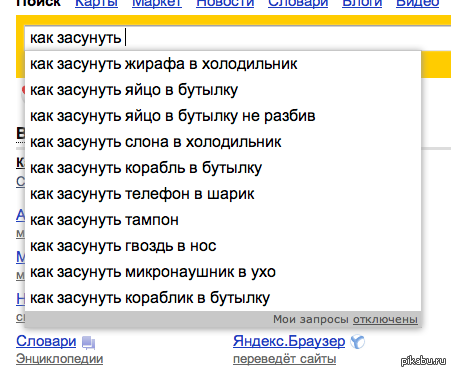Click the Энциклопедии link
Image resolution: width=451 pixels, height=372 pixels.
[x=59, y=359]
